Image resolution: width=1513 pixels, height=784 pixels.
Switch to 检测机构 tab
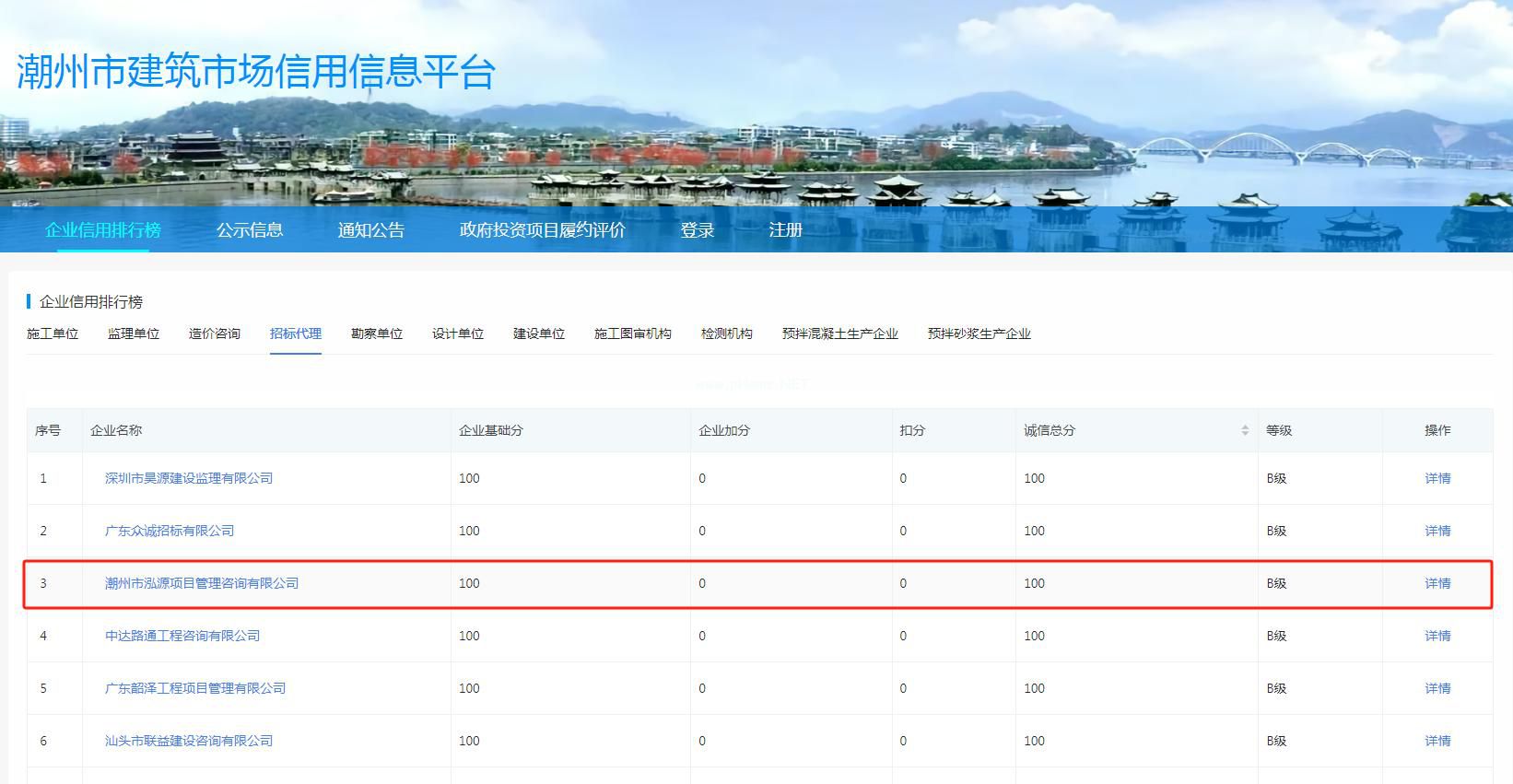[x=727, y=333]
